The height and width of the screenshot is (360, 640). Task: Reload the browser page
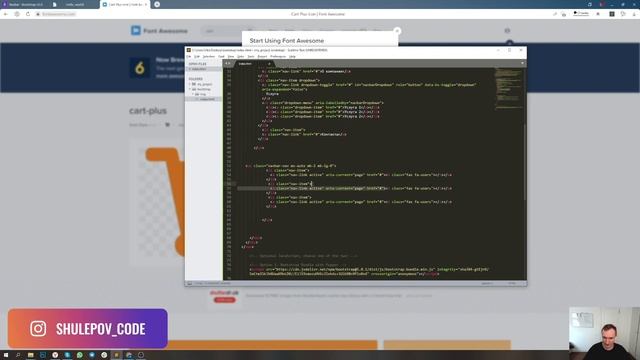pyautogui.click(x=28, y=14)
